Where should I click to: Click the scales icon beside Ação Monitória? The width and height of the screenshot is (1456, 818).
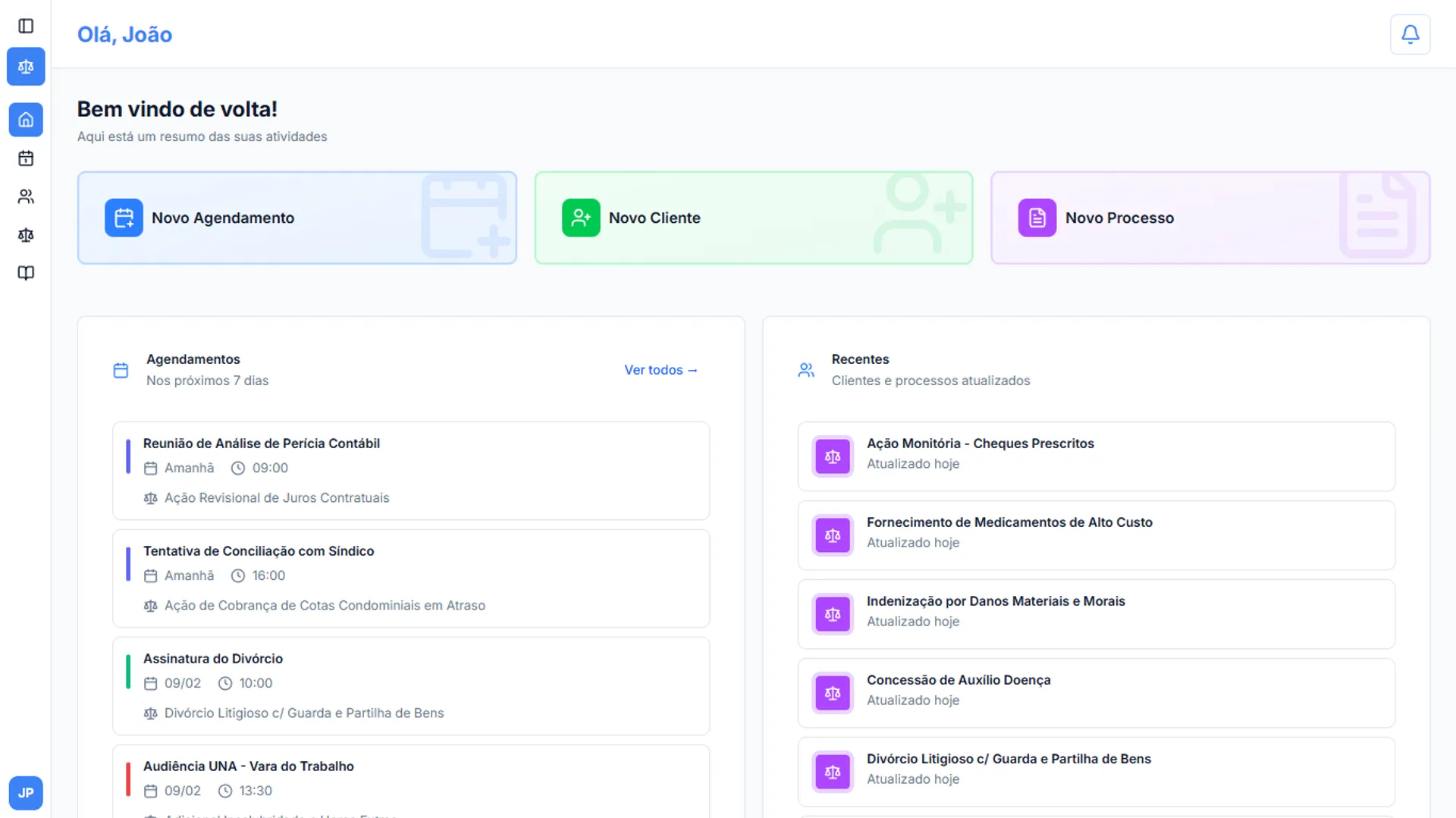pos(832,456)
